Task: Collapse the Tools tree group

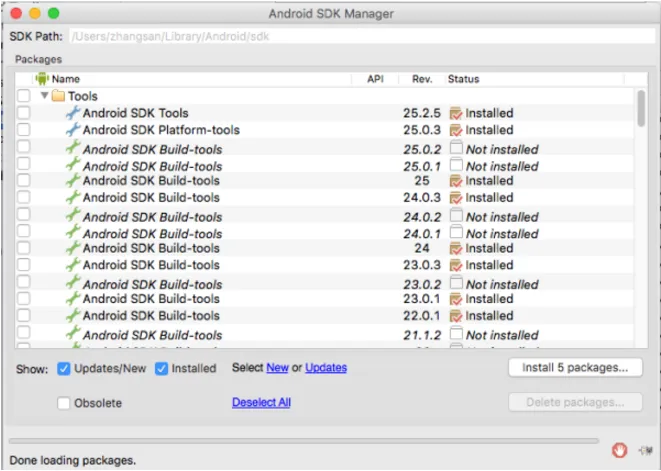Action: coord(44,96)
